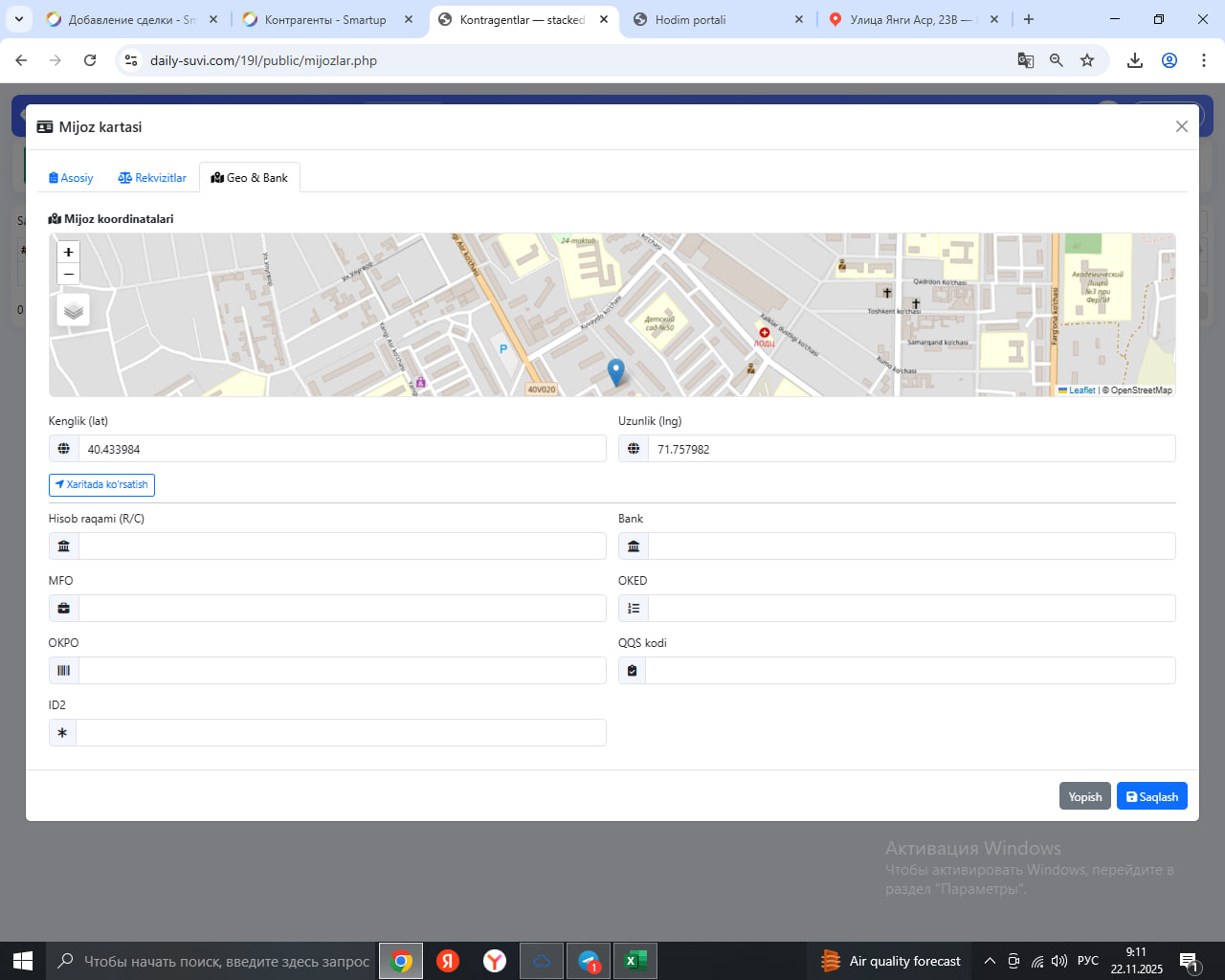Open the Leaflet attribution link

(x=1081, y=390)
